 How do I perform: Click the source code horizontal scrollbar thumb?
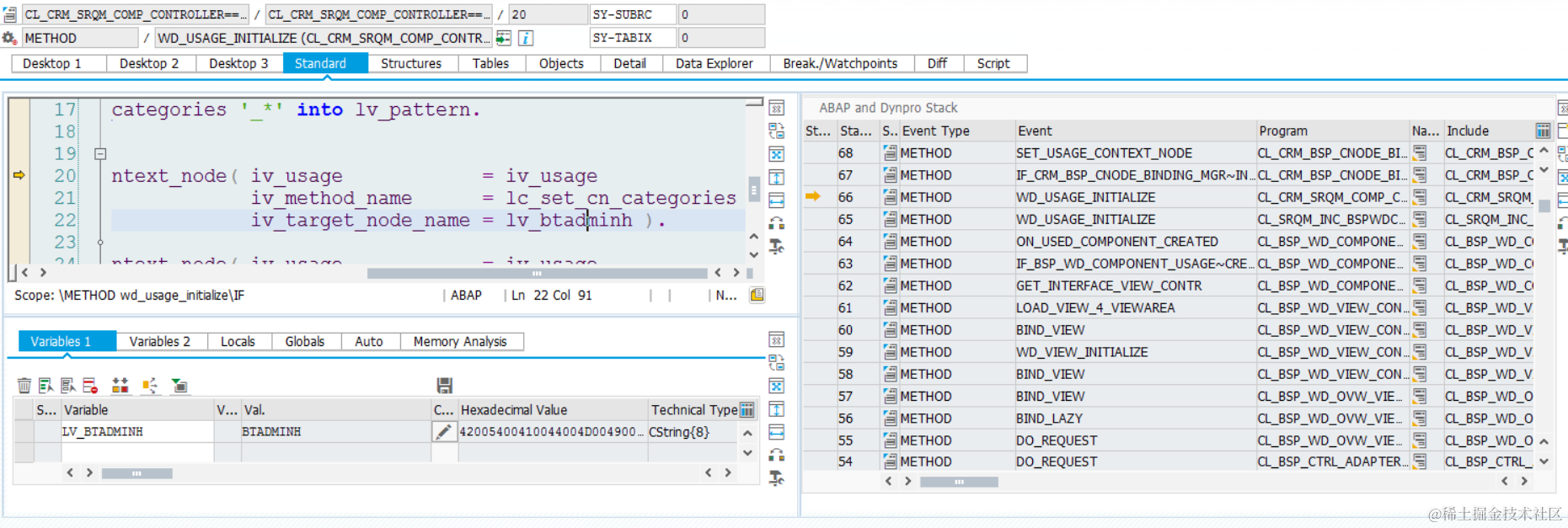click(x=538, y=273)
